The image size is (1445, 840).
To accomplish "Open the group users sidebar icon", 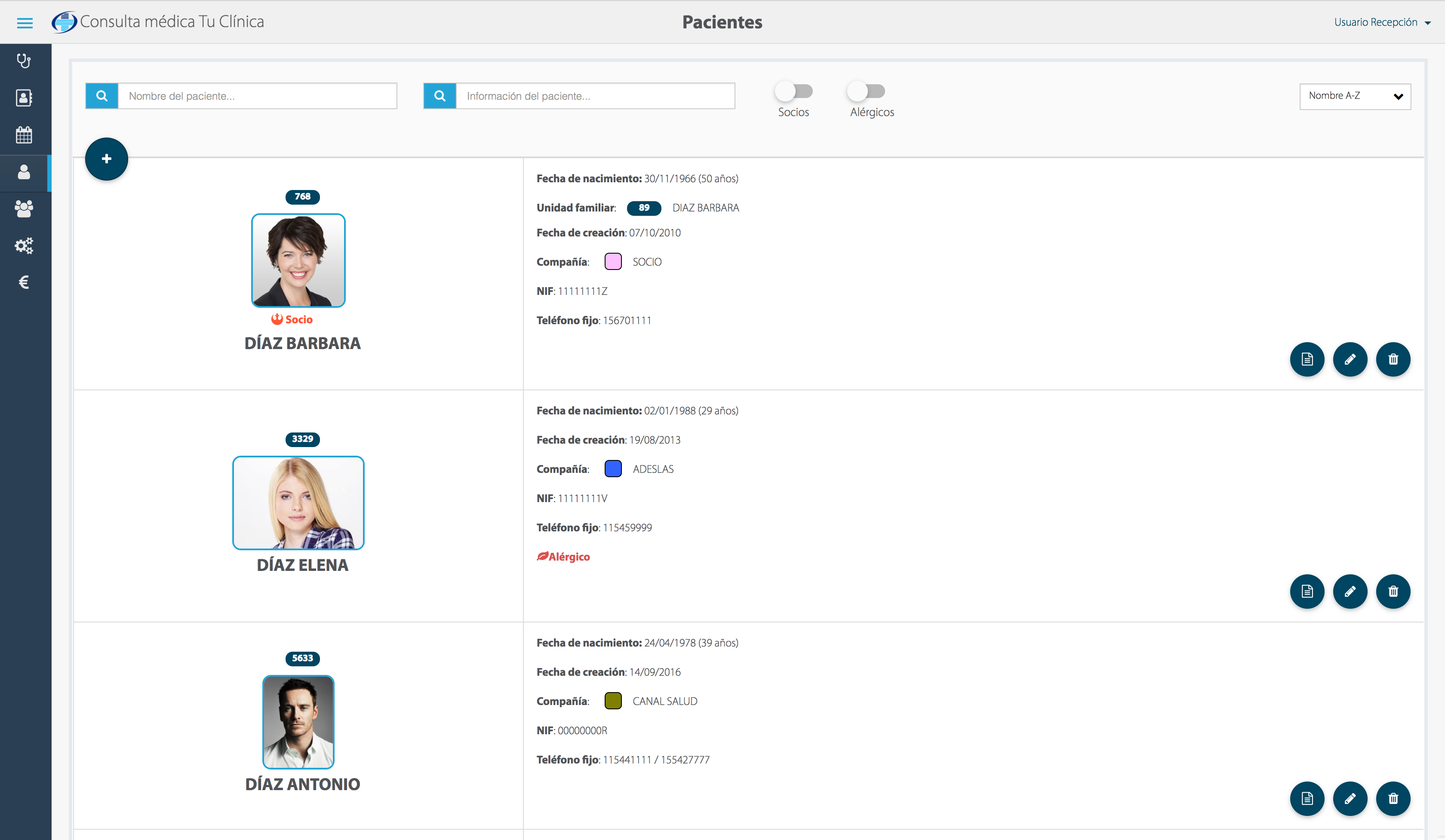I will click(x=24, y=208).
